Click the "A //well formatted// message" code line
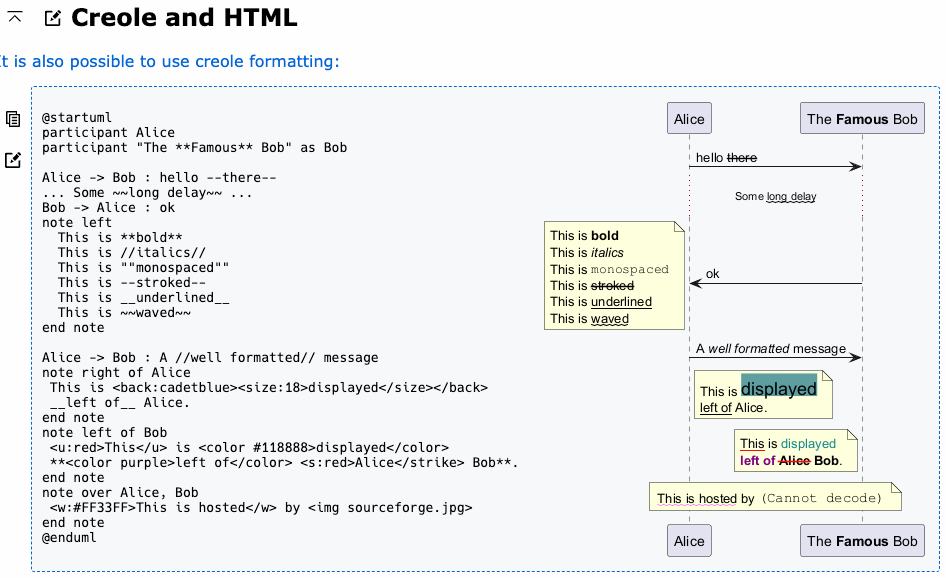Image resolution: width=946 pixels, height=578 pixels. click(210, 358)
